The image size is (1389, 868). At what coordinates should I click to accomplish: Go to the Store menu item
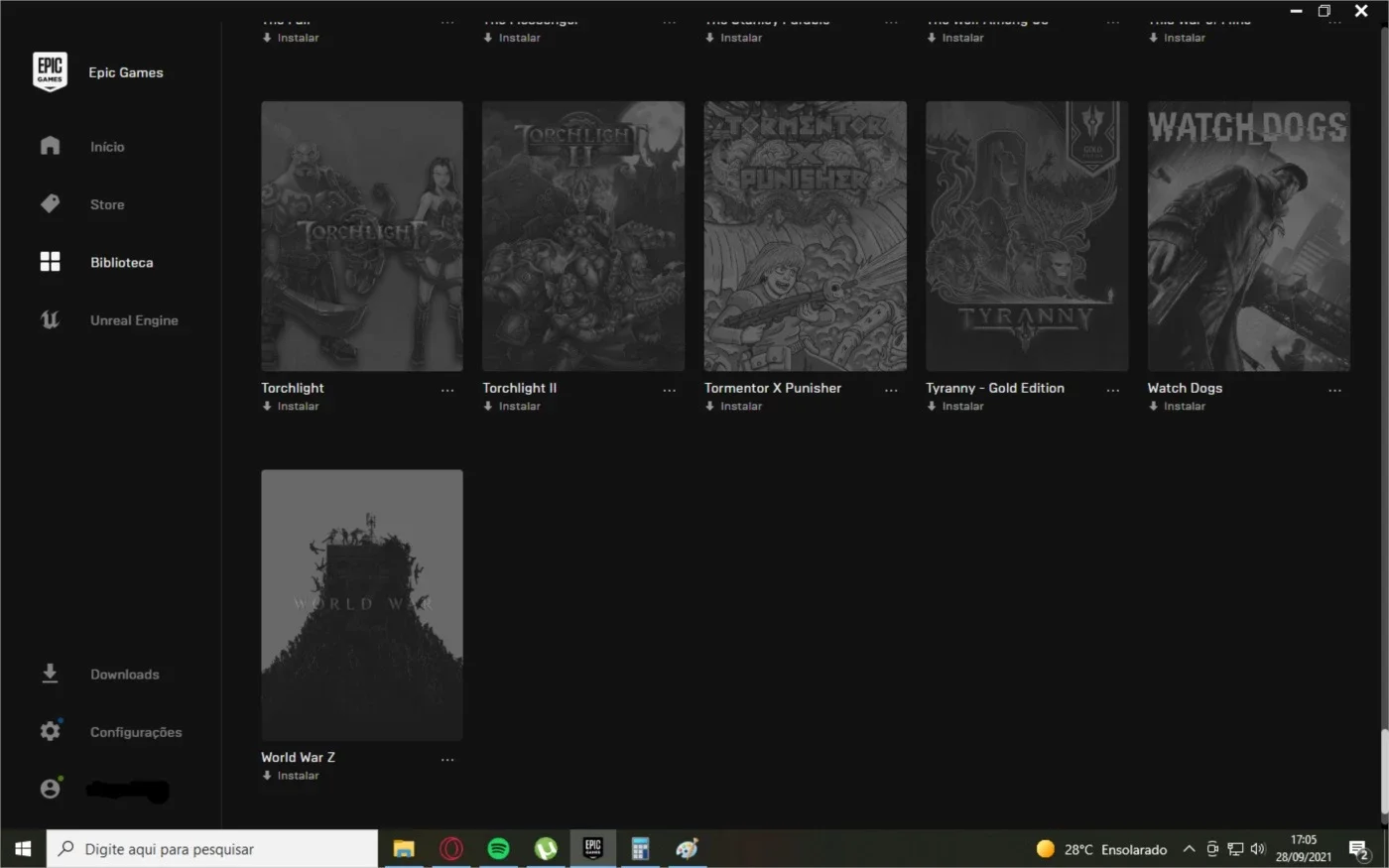pyautogui.click(x=107, y=204)
